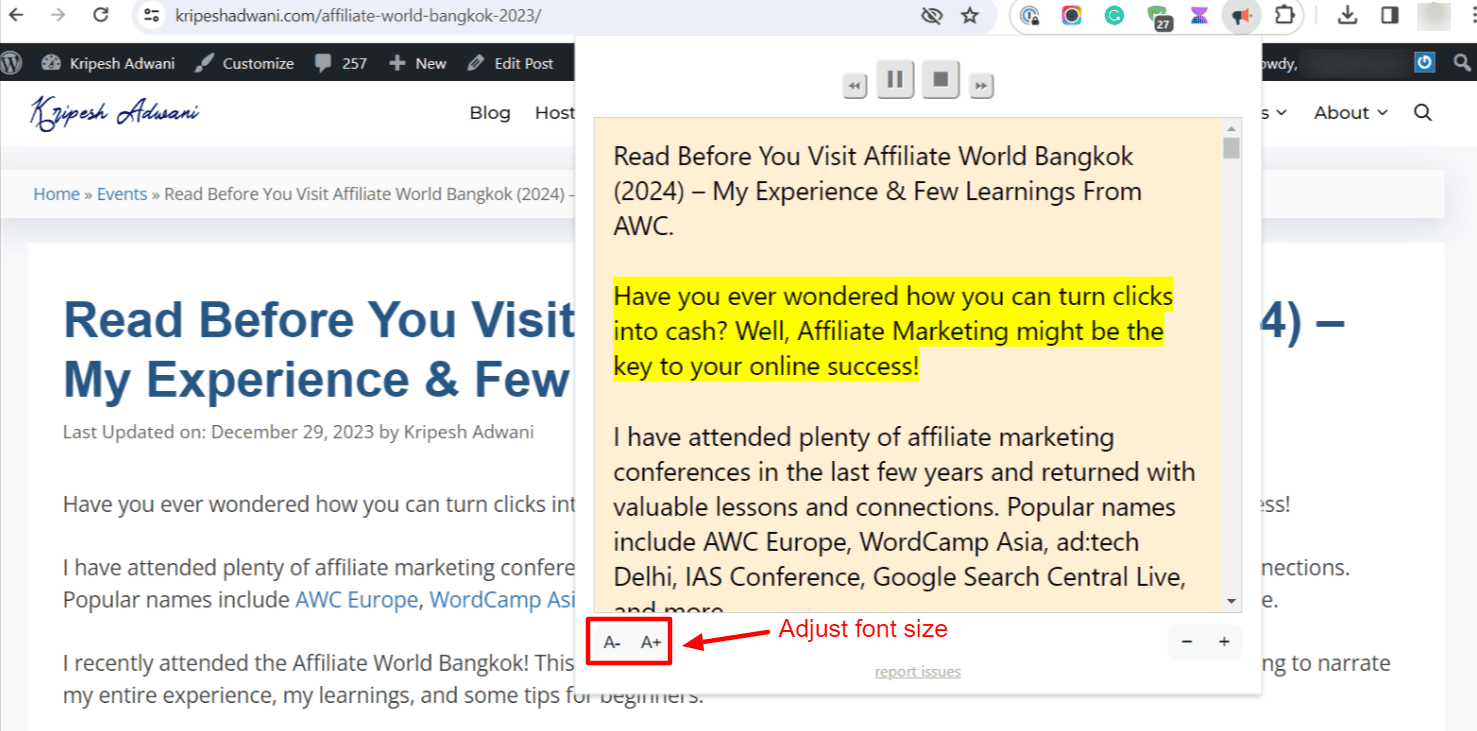Click the plus button at popup bottom right
The image size is (1477, 731).
1224,642
